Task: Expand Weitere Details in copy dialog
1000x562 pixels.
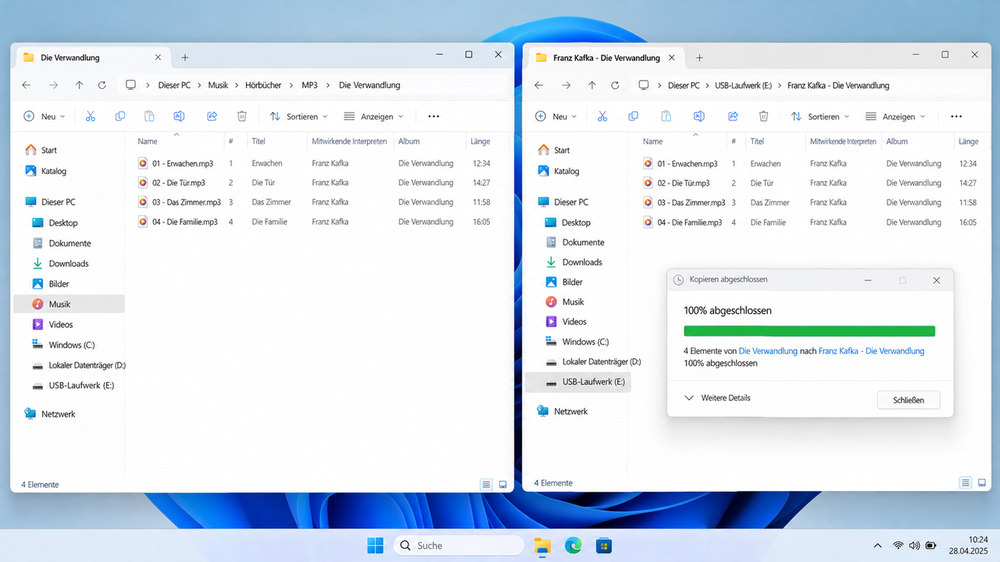Action: [717, 397]
